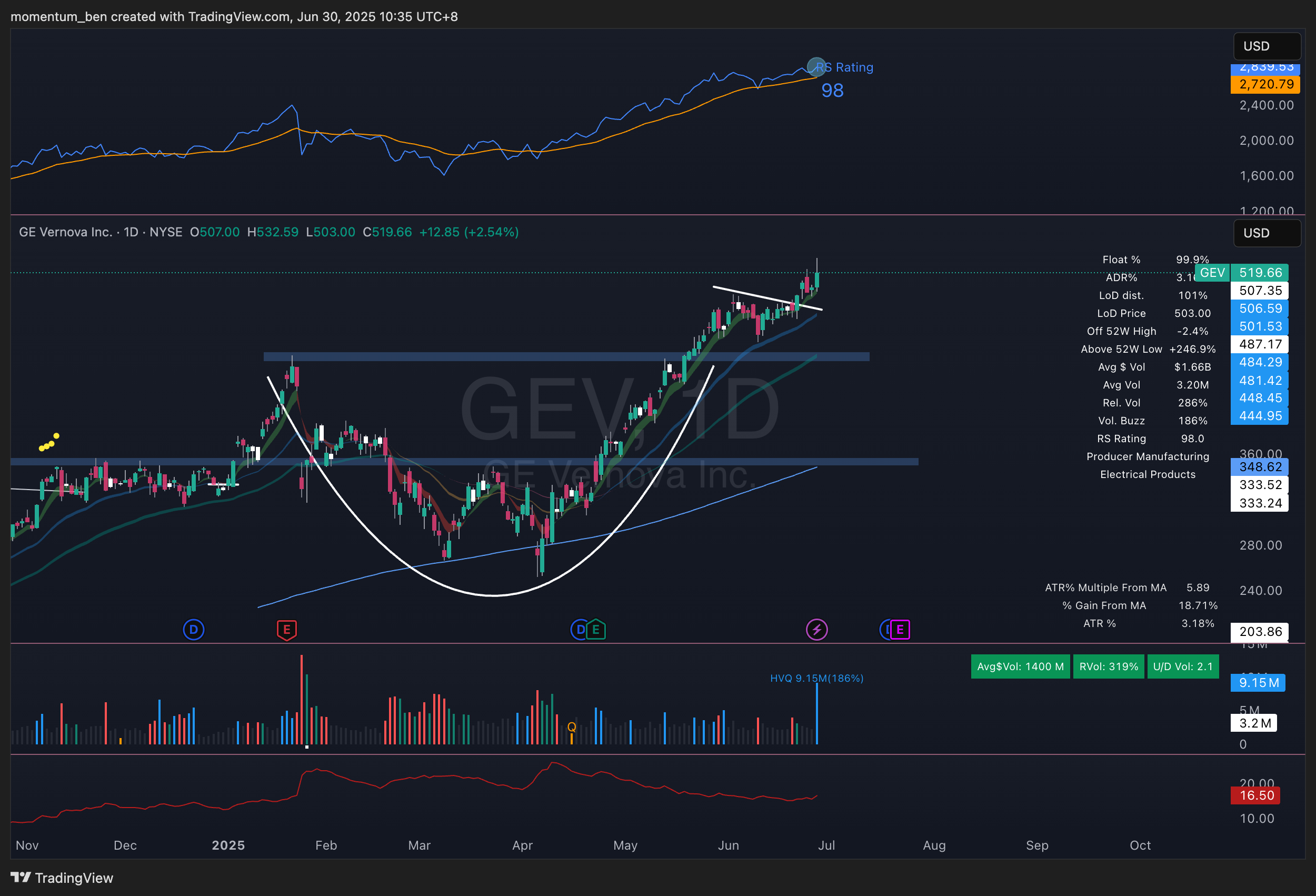Click the December dividend D marker

[x=194, y=629]
